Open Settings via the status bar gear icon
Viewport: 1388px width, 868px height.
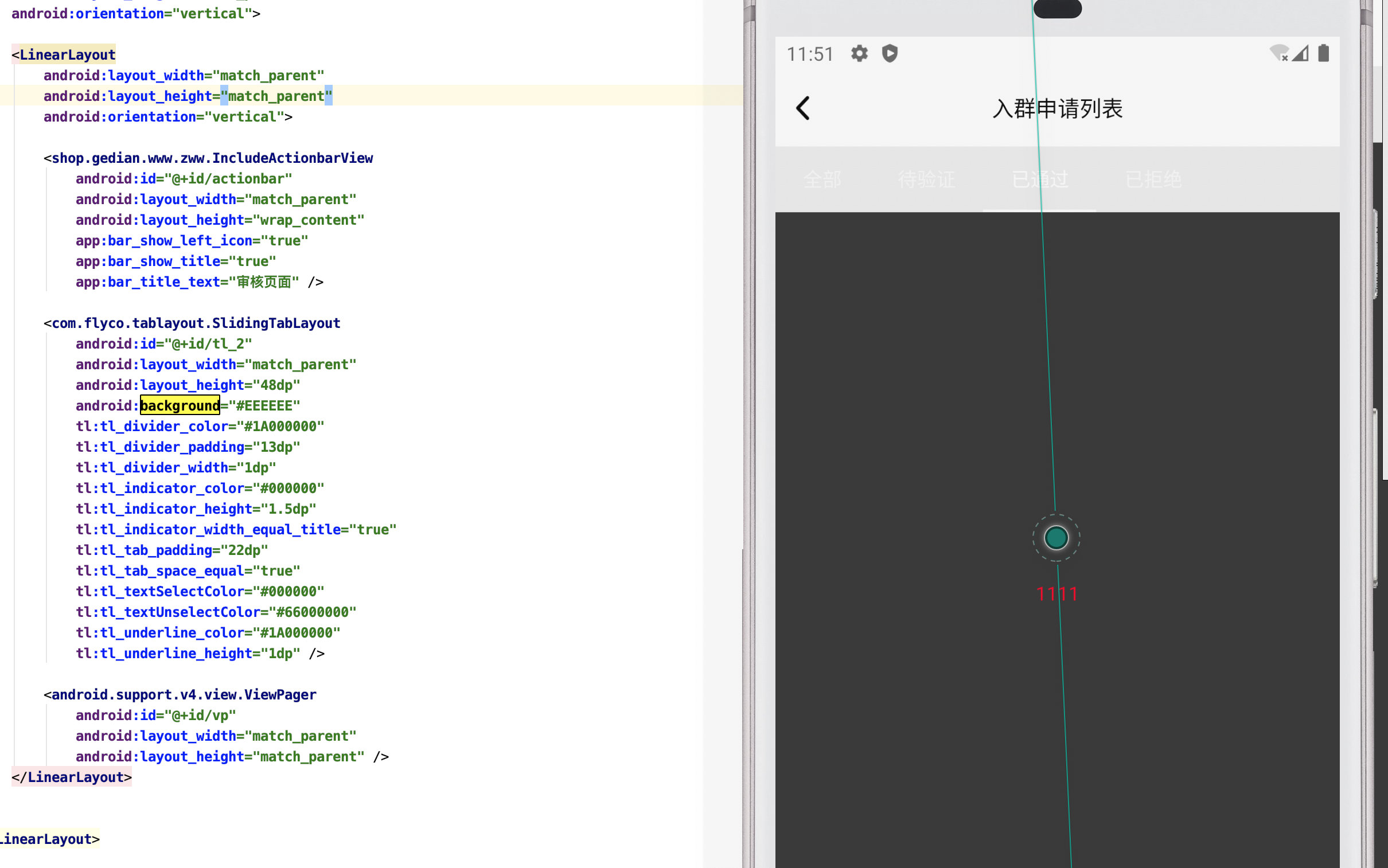[859, 53]
